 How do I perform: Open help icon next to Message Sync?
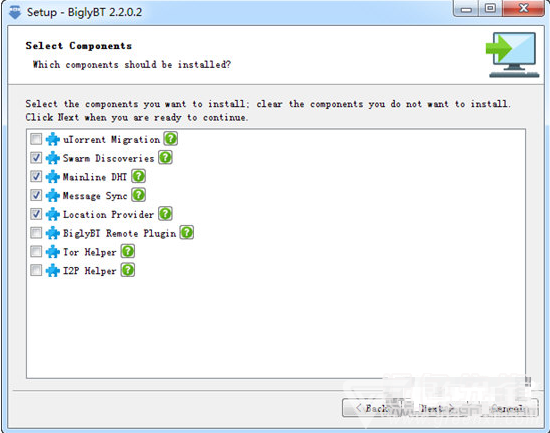139,195
